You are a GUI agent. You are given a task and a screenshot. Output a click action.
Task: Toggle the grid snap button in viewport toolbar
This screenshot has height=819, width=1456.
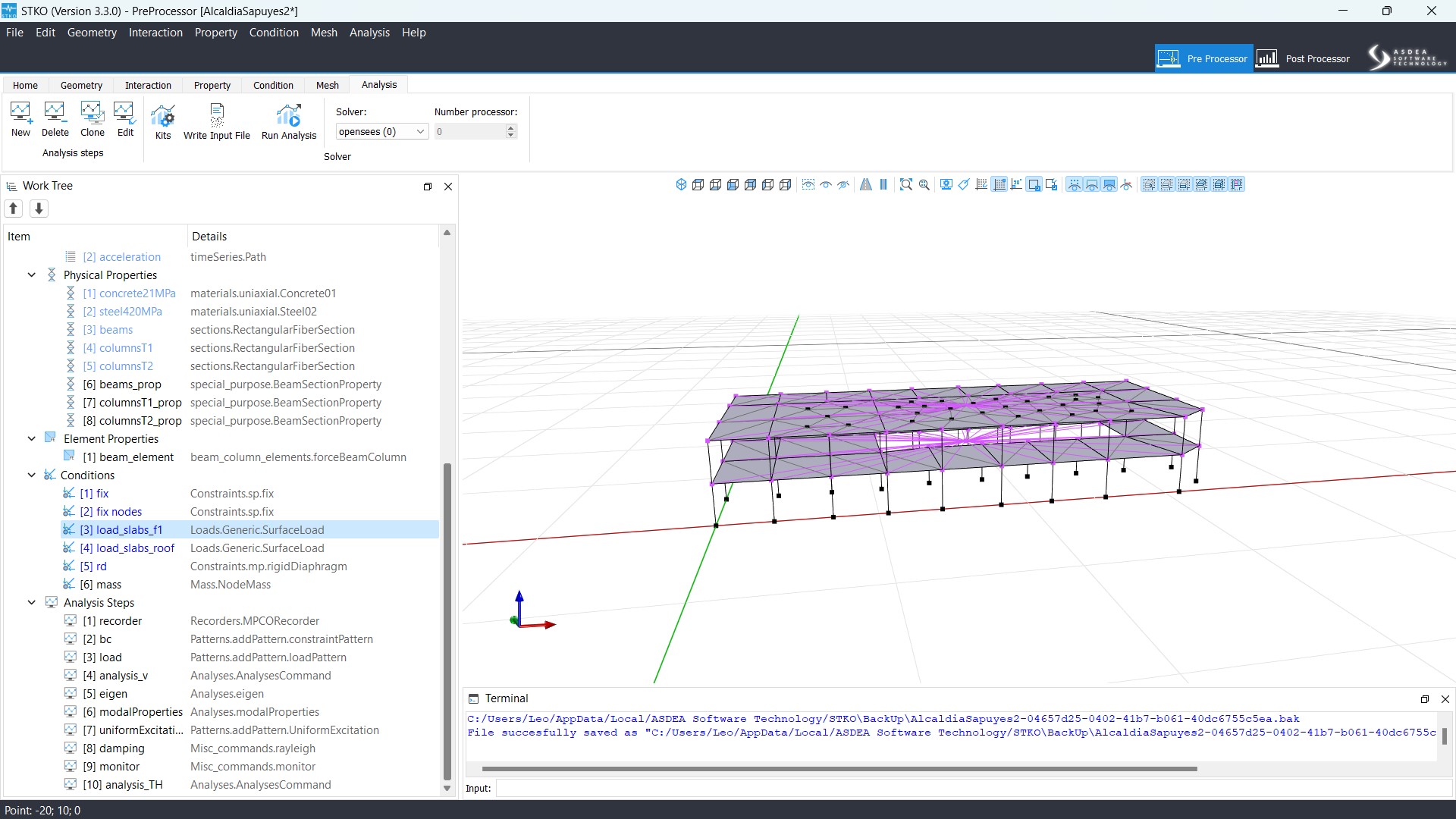(999, 184)
